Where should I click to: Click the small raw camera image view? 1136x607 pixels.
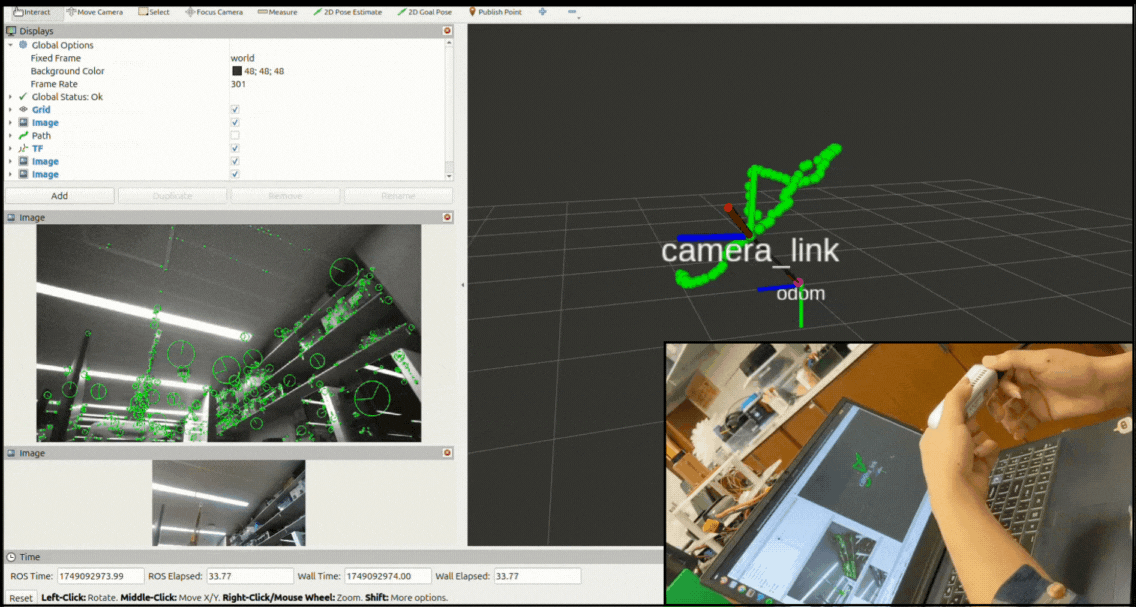pos(228,503)
